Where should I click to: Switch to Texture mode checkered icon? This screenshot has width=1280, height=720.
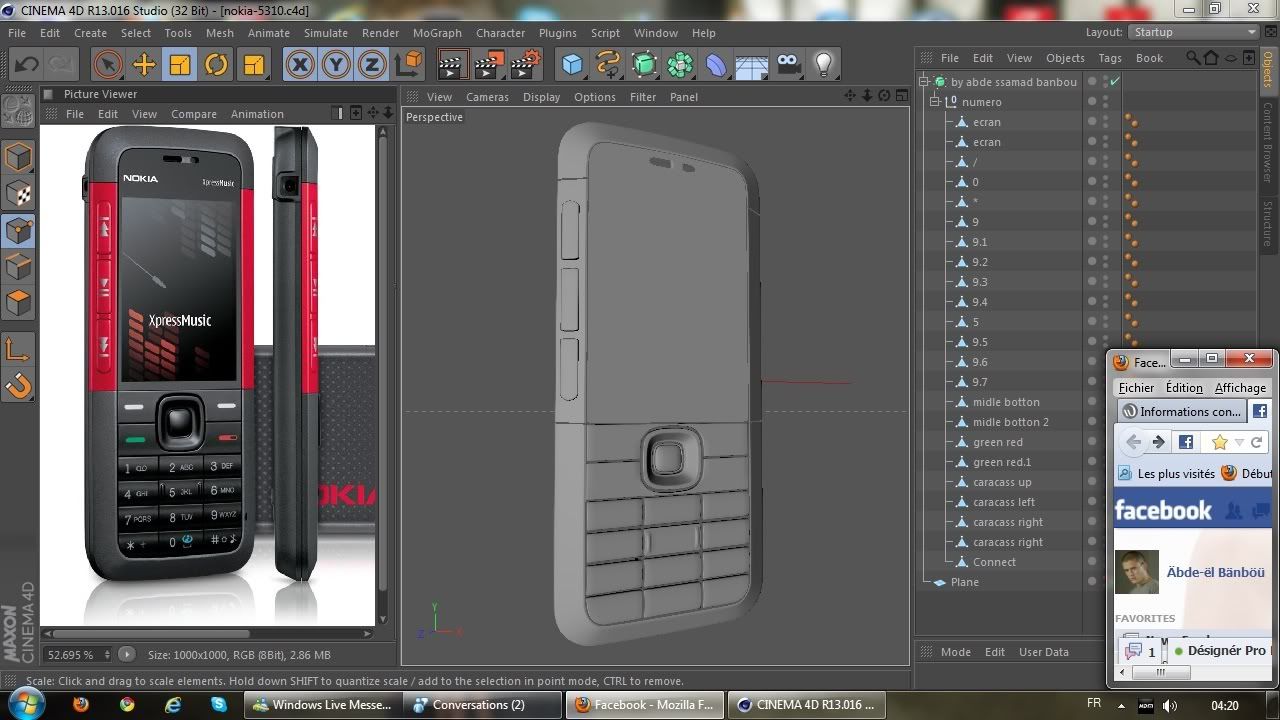19,194
